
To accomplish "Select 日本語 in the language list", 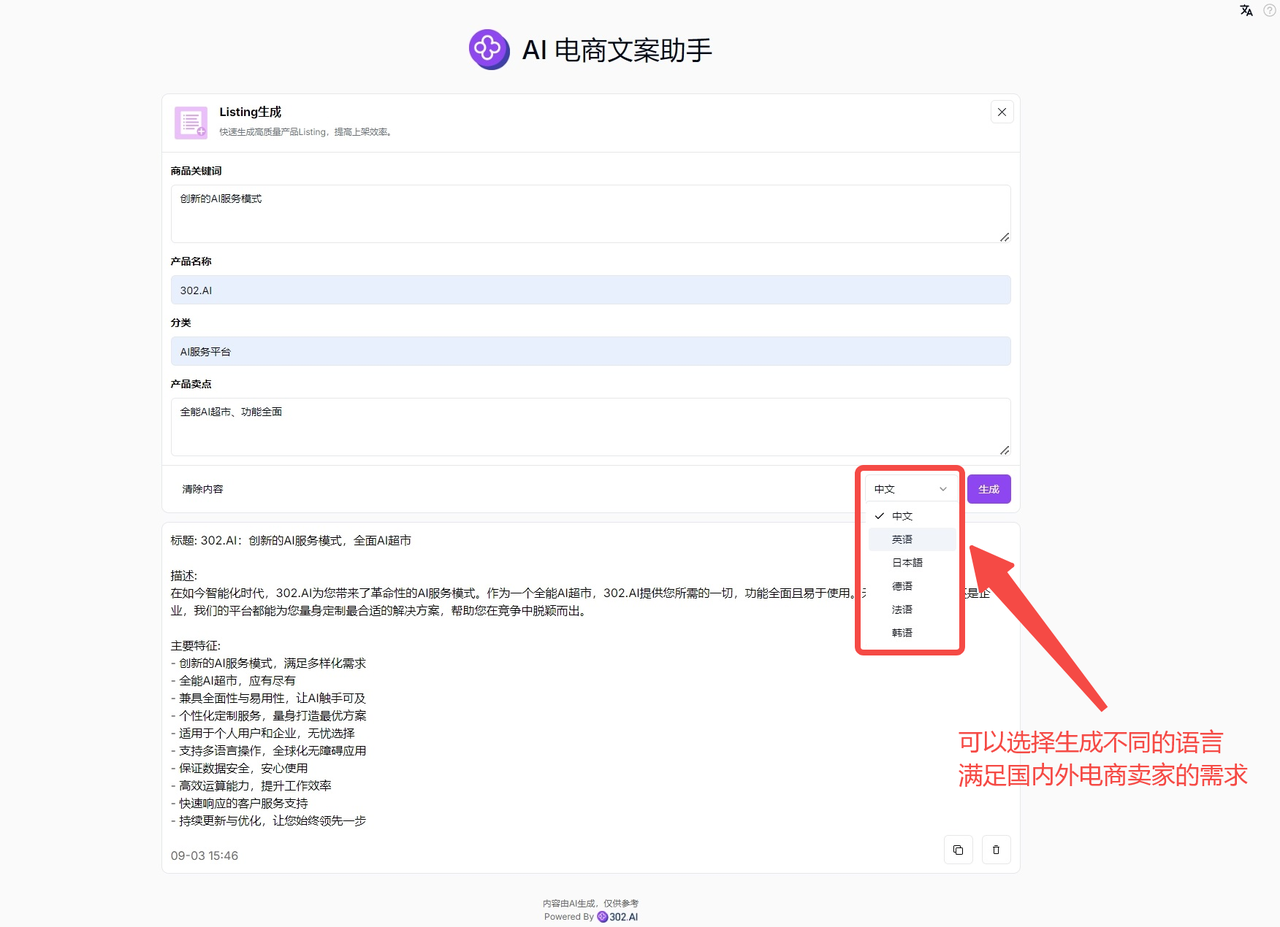I will tap(910, 562).
